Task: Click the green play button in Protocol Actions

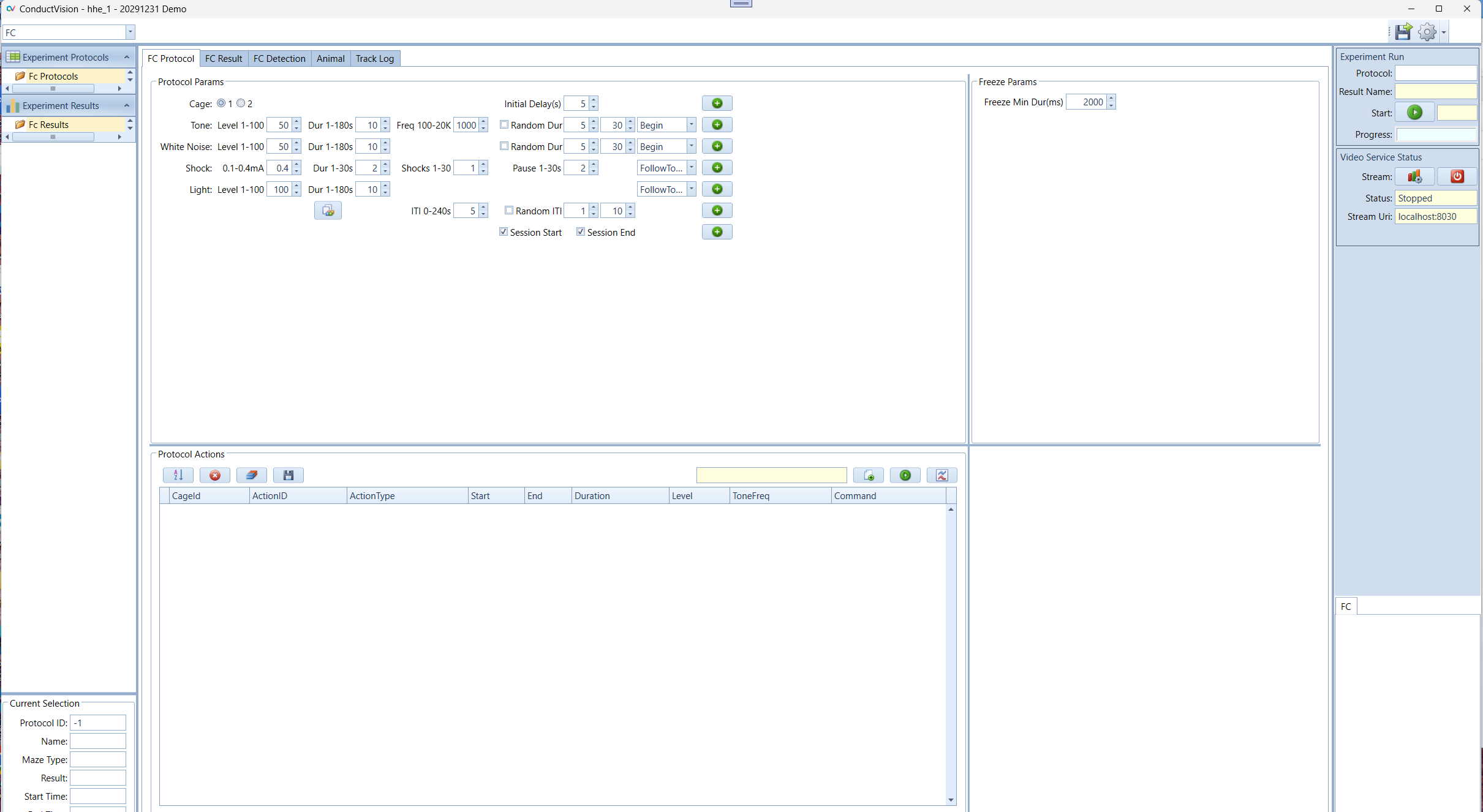Action: pyautogui.click(x=905, y=475)
